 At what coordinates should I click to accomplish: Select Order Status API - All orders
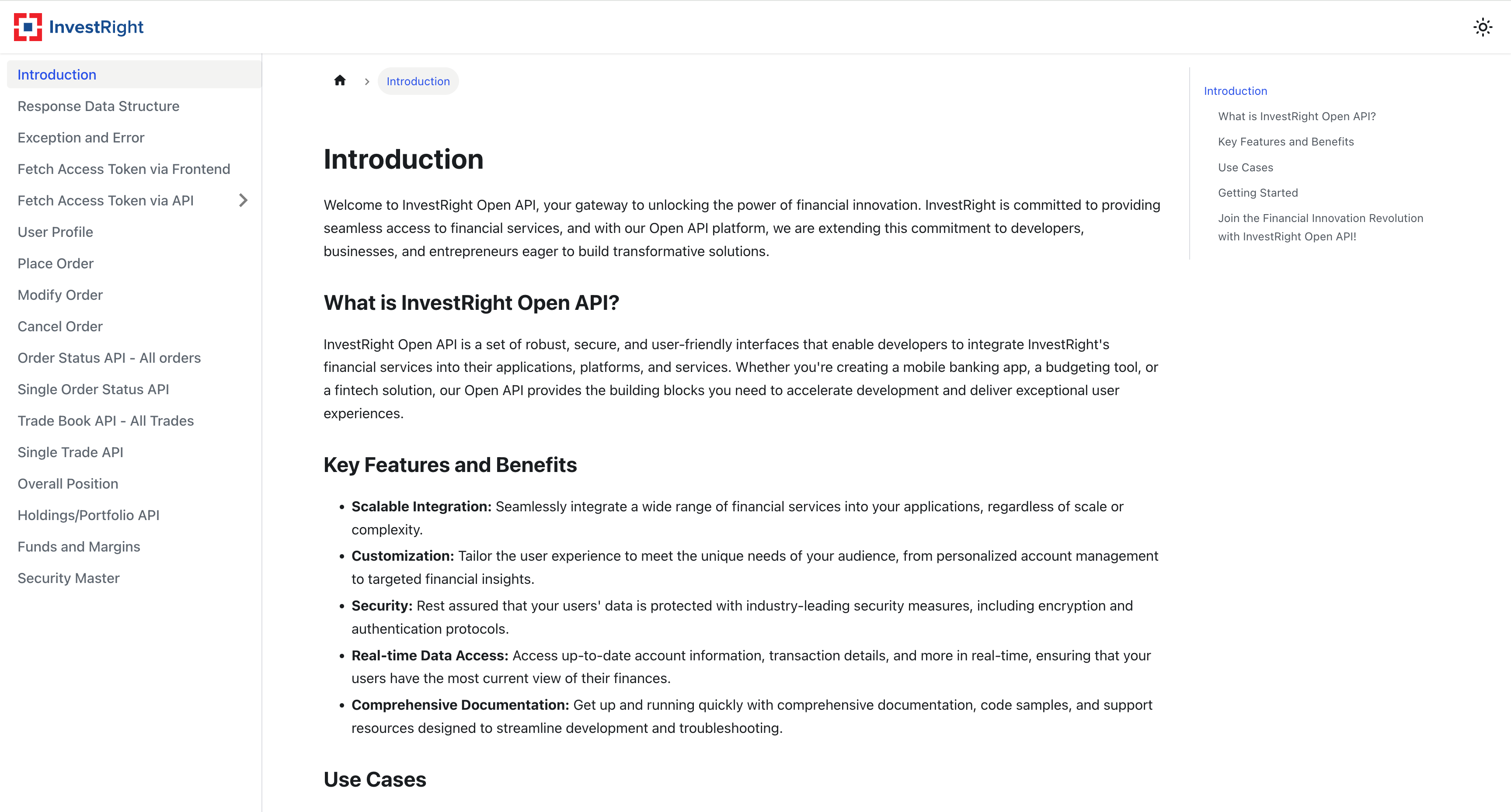[109, 357]
